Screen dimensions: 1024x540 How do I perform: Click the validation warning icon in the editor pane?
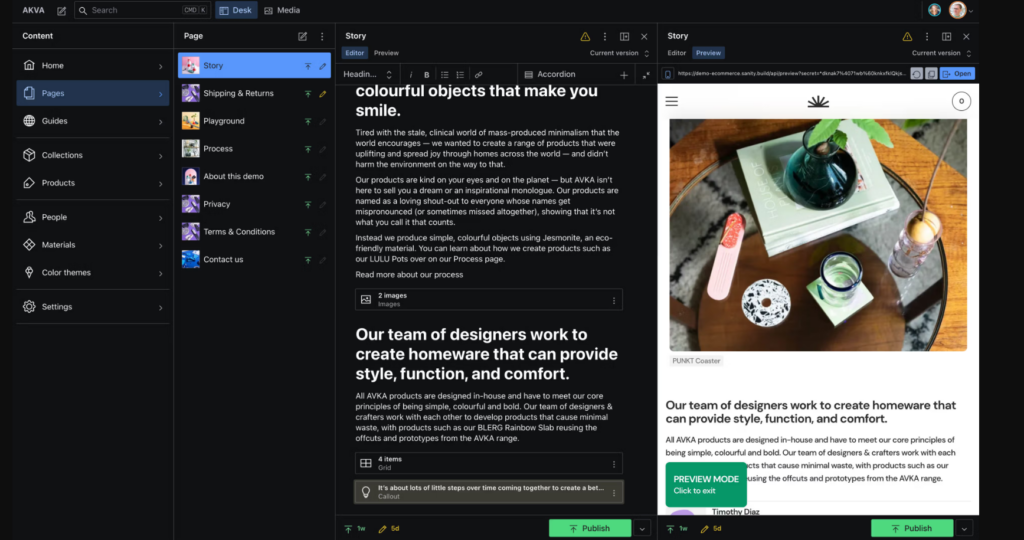pyautogui.click(x=585, y=36)
